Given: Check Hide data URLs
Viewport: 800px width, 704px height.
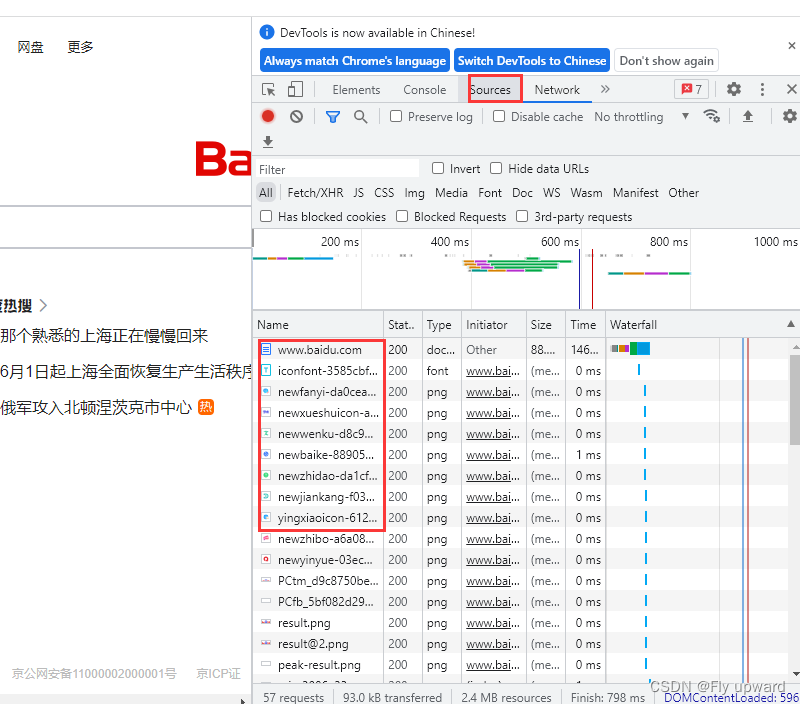Looking at the screenshot, I should coord(496,168).
